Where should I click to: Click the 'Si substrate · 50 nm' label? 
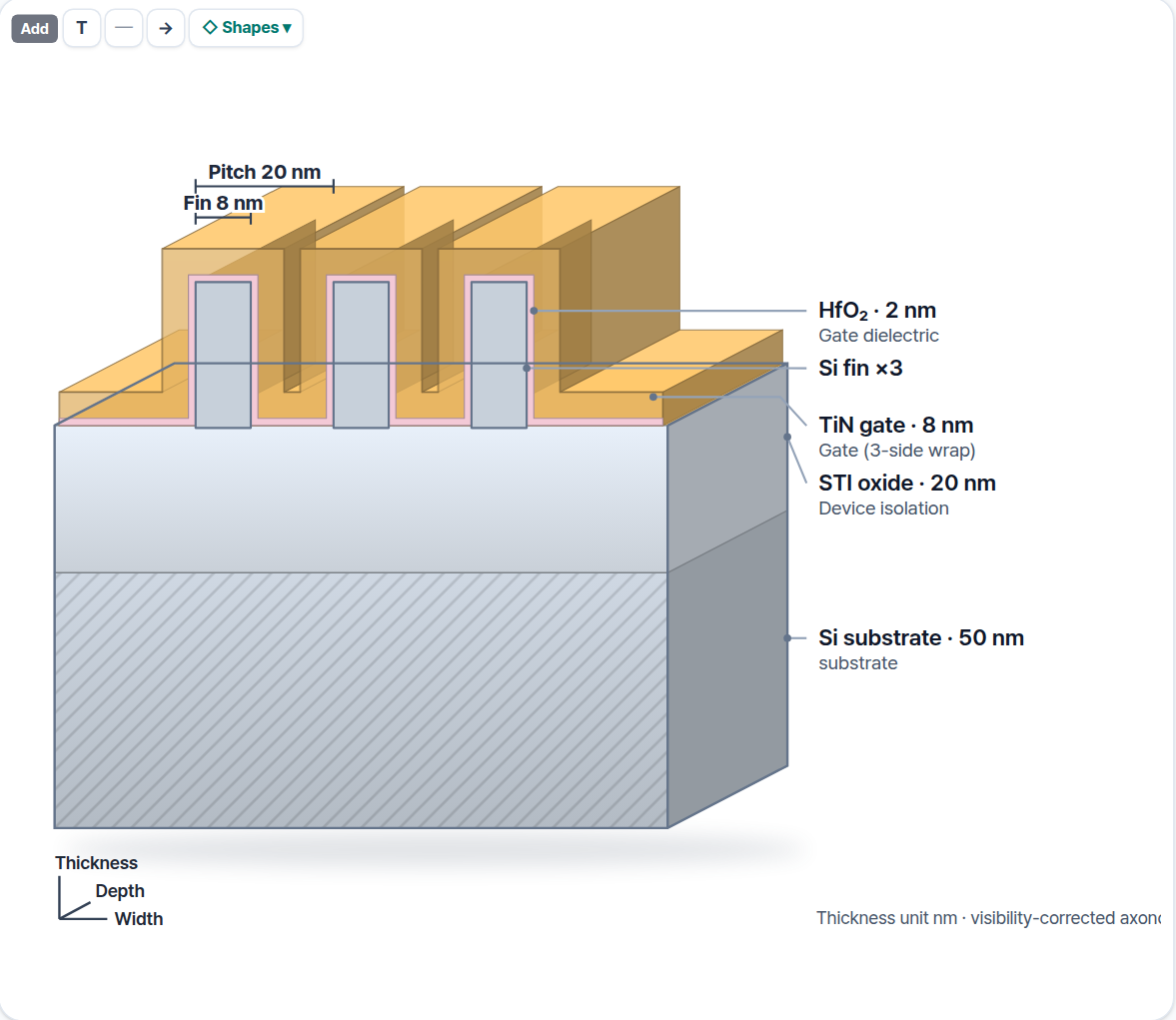[x=921, y=637]
